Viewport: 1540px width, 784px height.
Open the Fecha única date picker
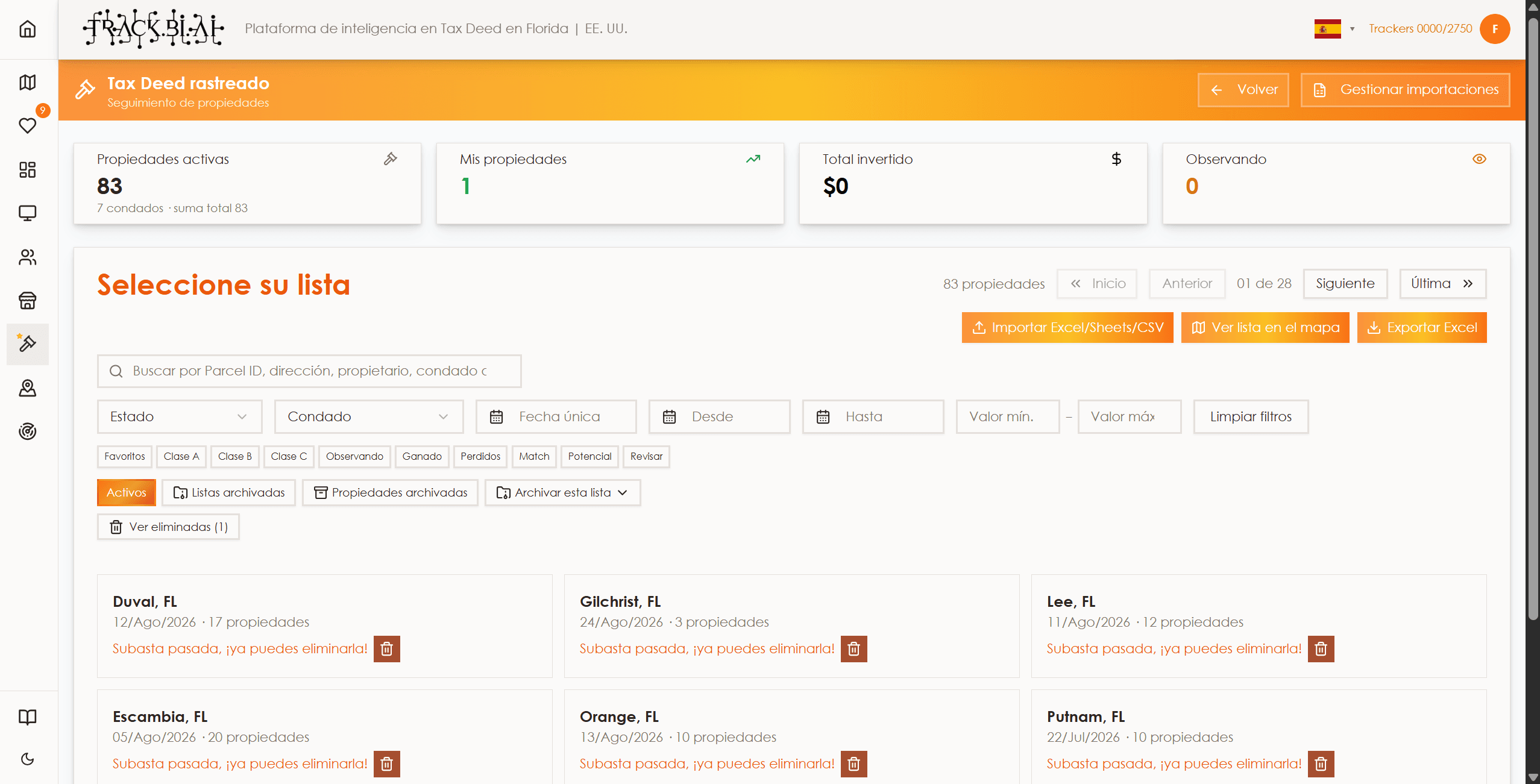click(556, 417)
